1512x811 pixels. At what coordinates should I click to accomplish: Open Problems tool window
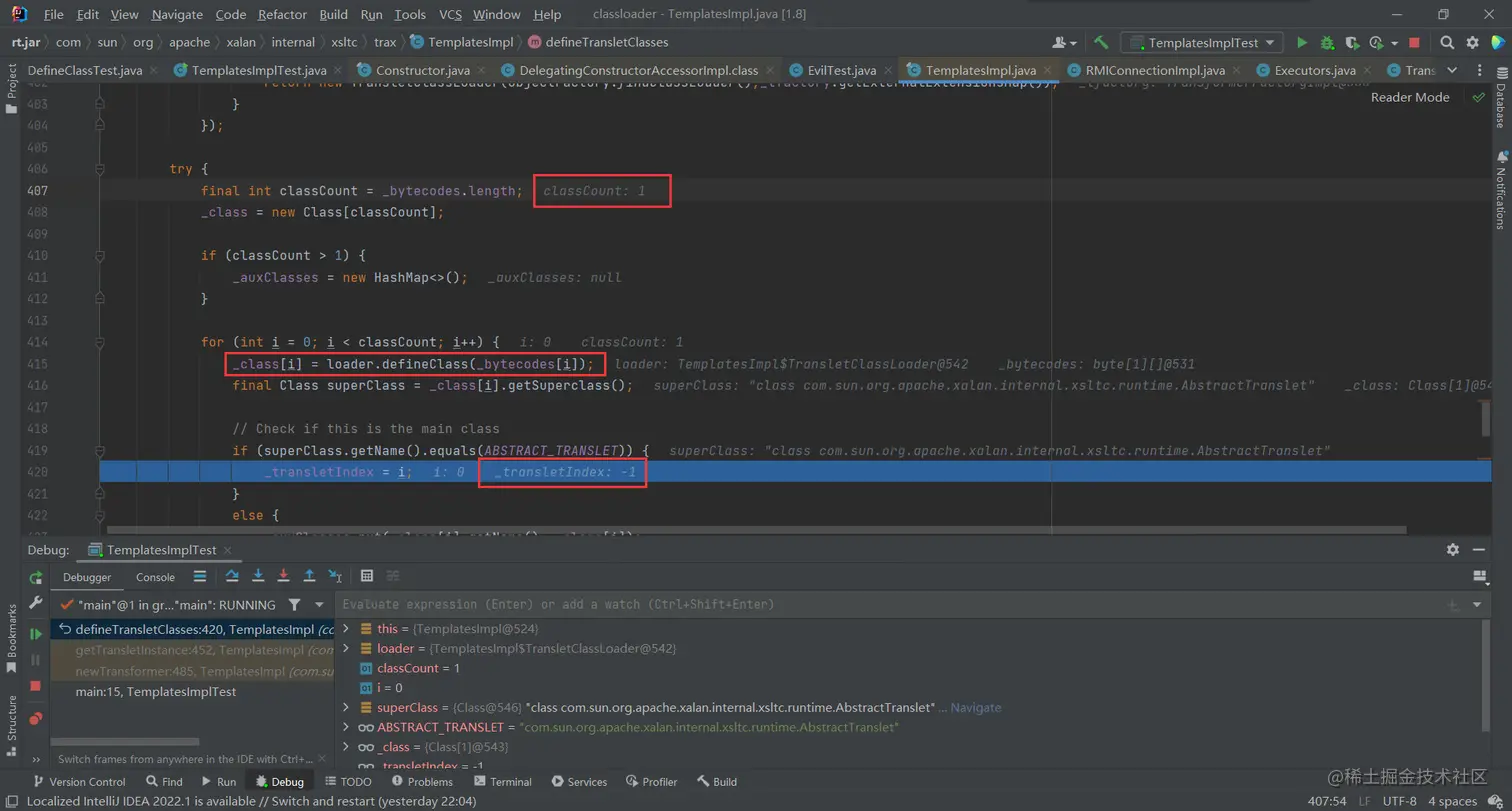click(421, 782)
